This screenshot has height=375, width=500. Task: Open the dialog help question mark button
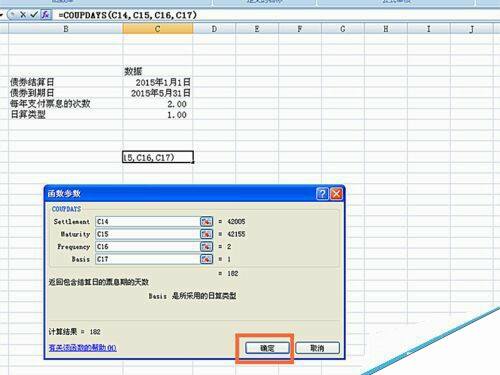[322, 194]
